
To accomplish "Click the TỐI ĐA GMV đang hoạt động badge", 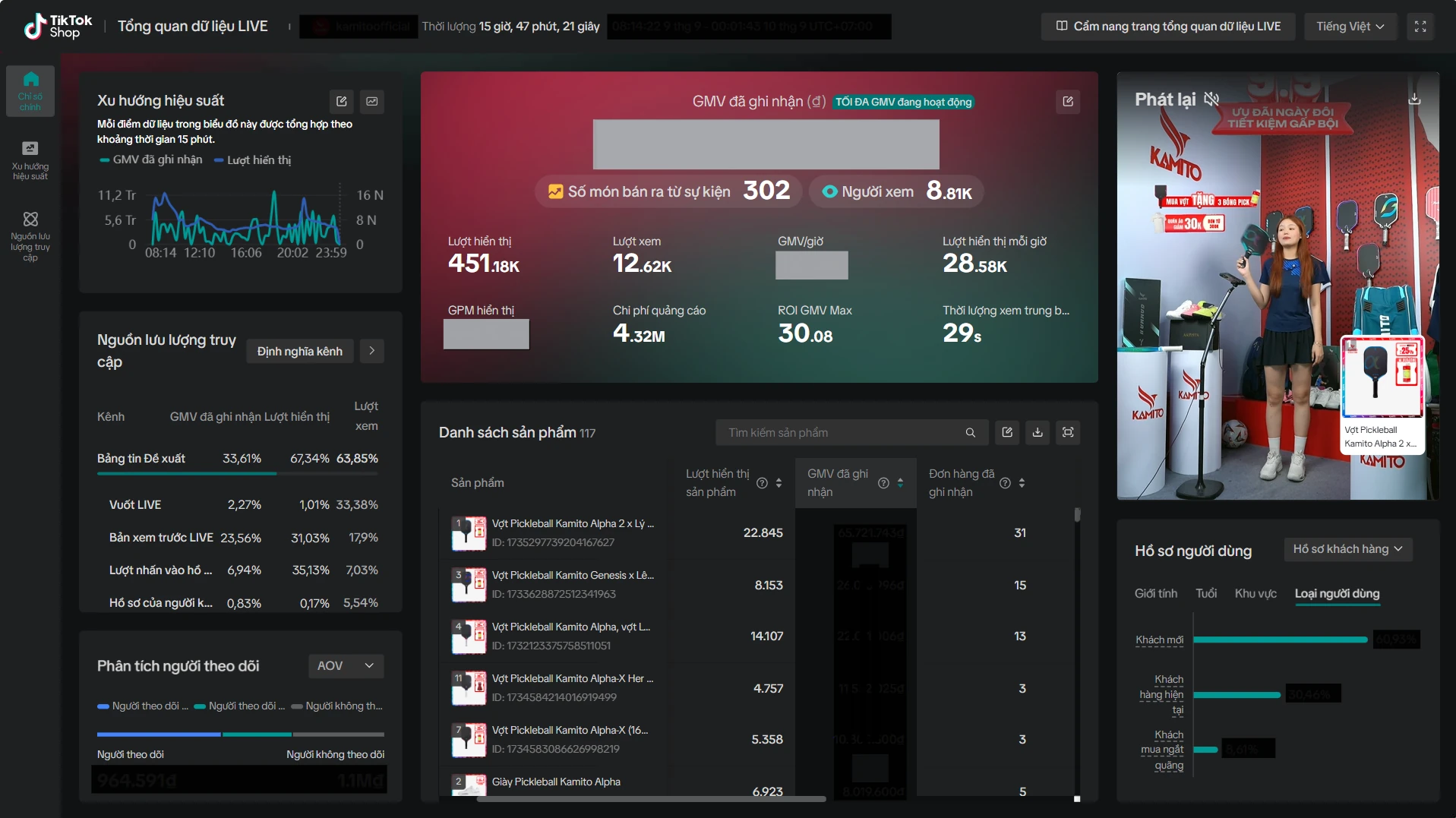I will [903, 102].
